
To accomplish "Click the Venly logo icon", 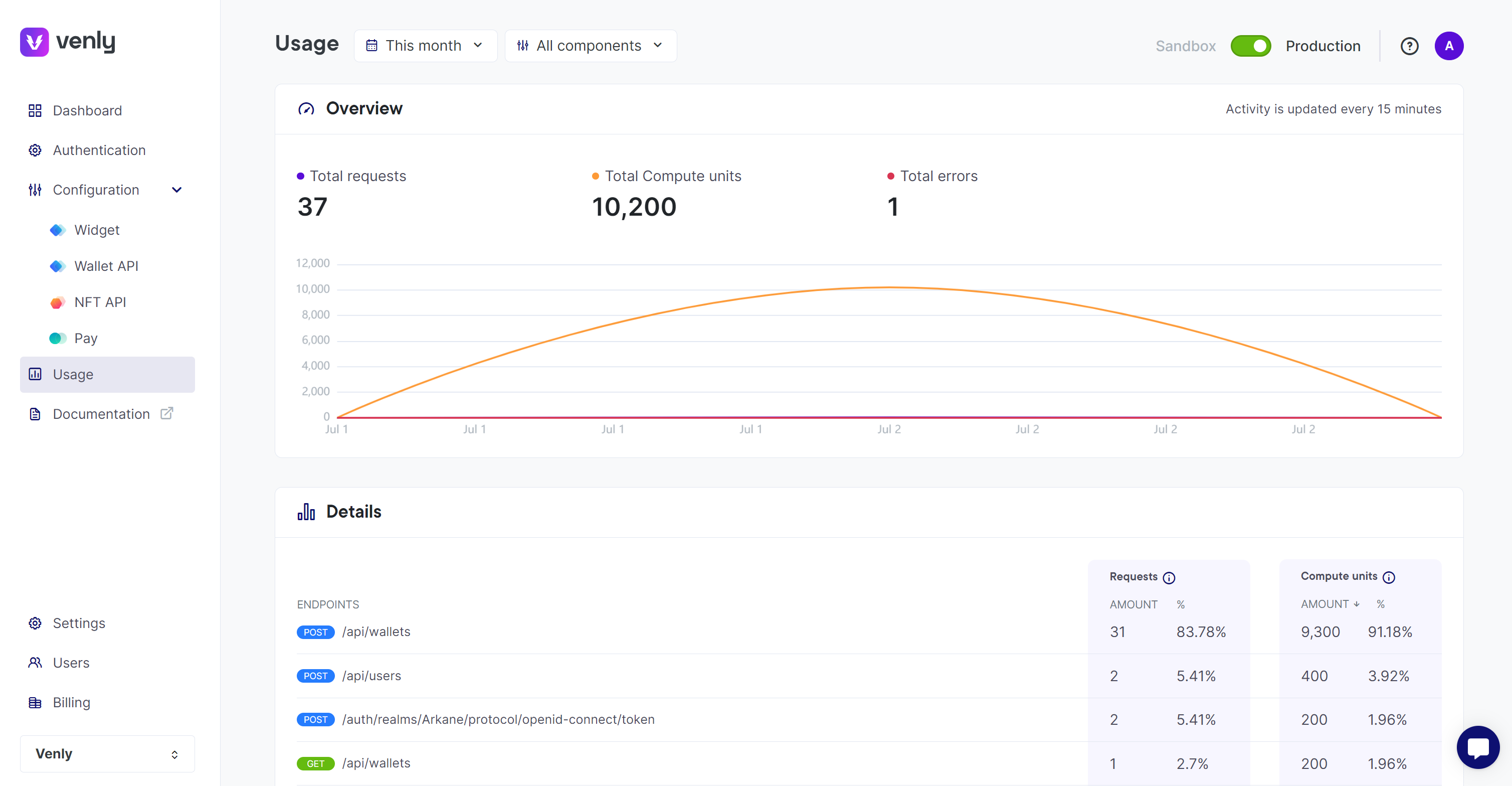I will pos(34,42).
